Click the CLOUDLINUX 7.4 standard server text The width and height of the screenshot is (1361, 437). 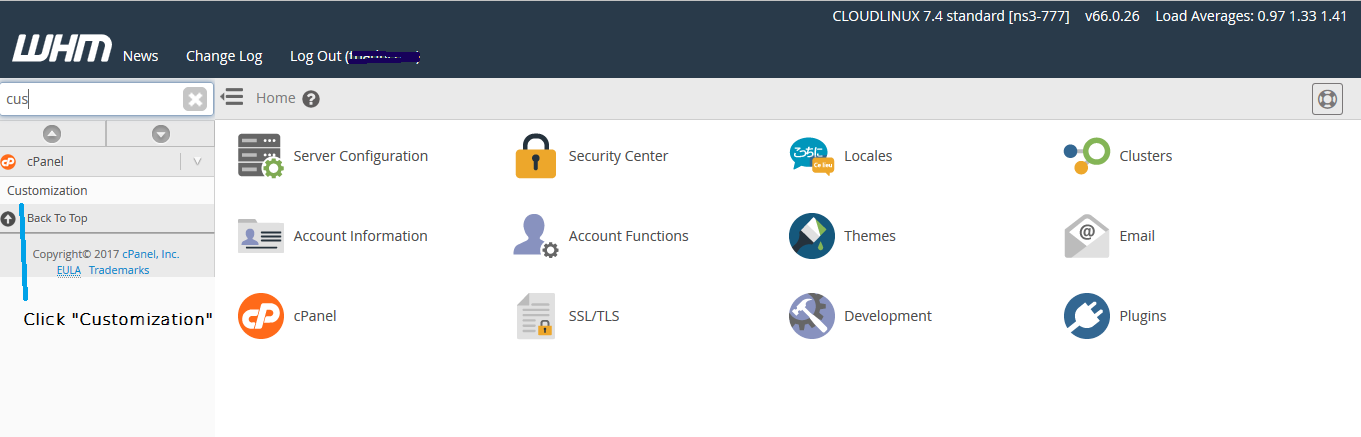pos(951,16)
